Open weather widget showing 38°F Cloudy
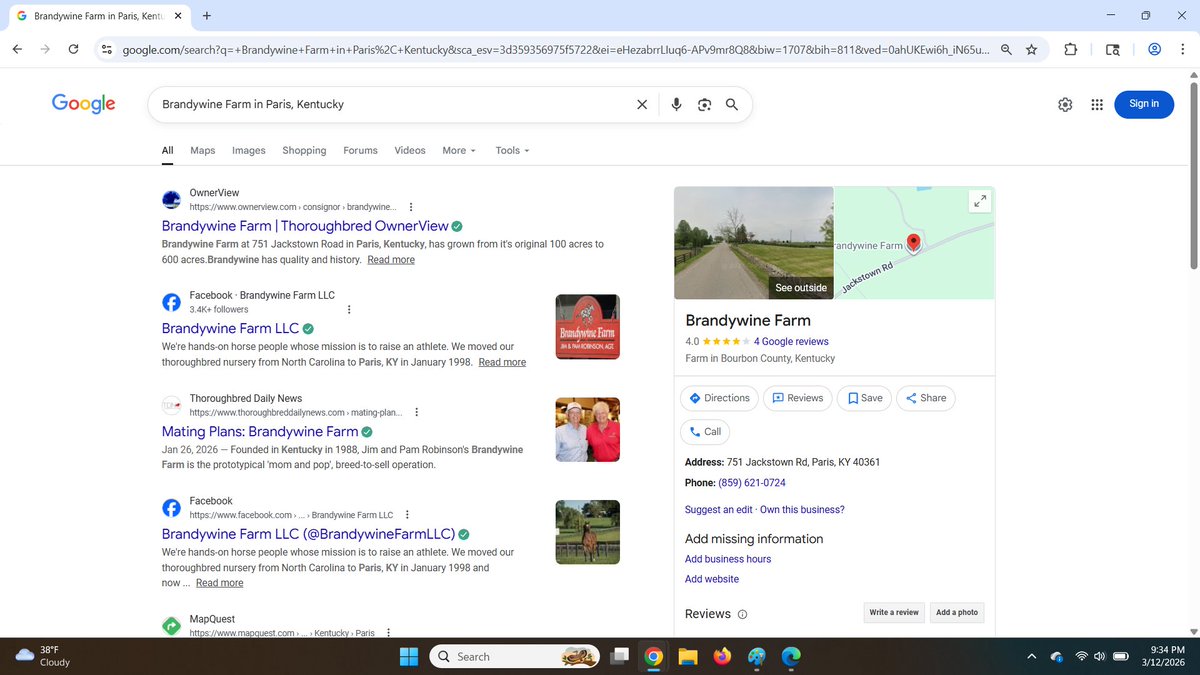Screen dimensions: 1200x675 coord(45,656)
